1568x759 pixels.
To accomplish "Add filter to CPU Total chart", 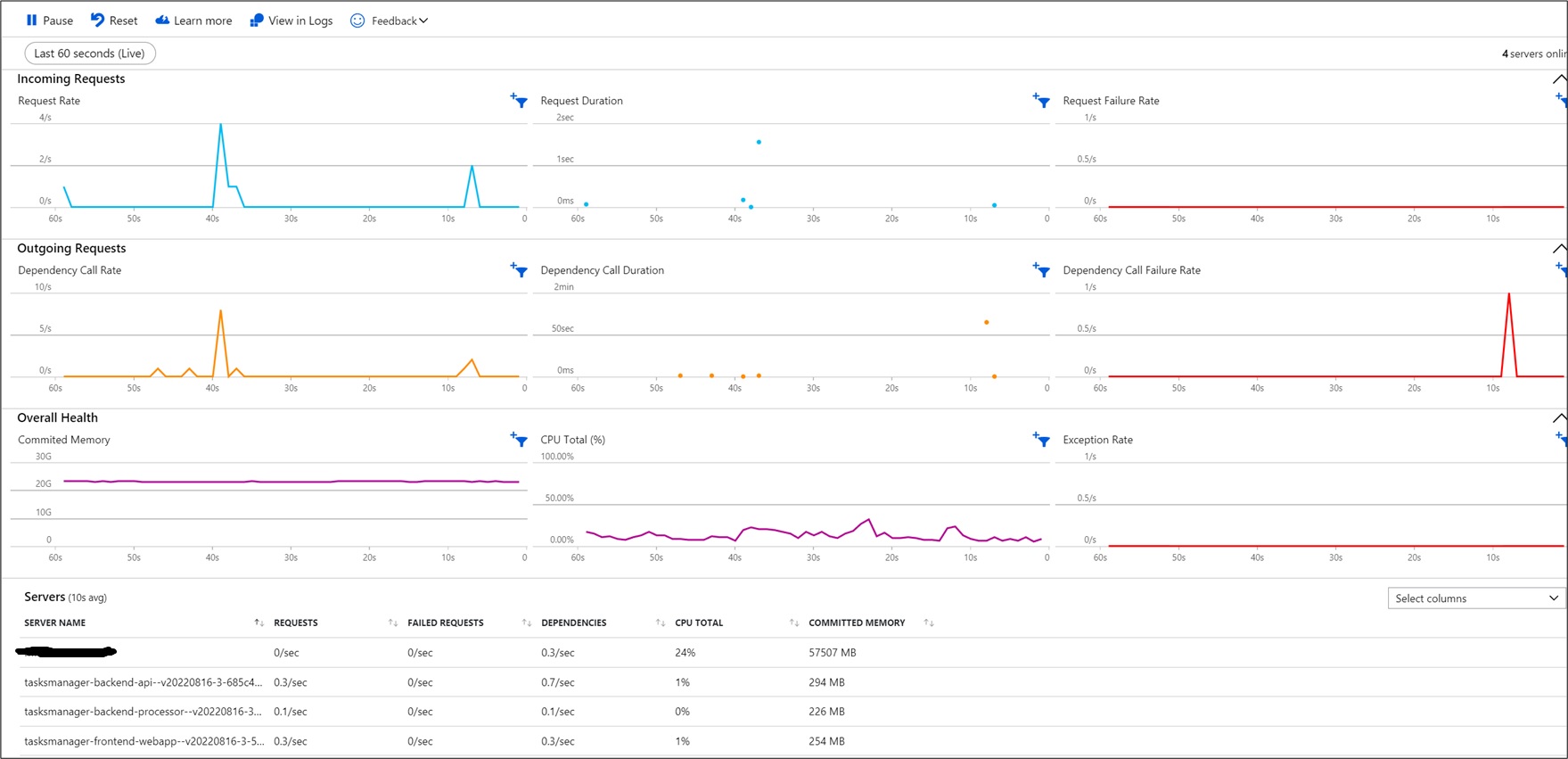I will tap(1041, 439).
